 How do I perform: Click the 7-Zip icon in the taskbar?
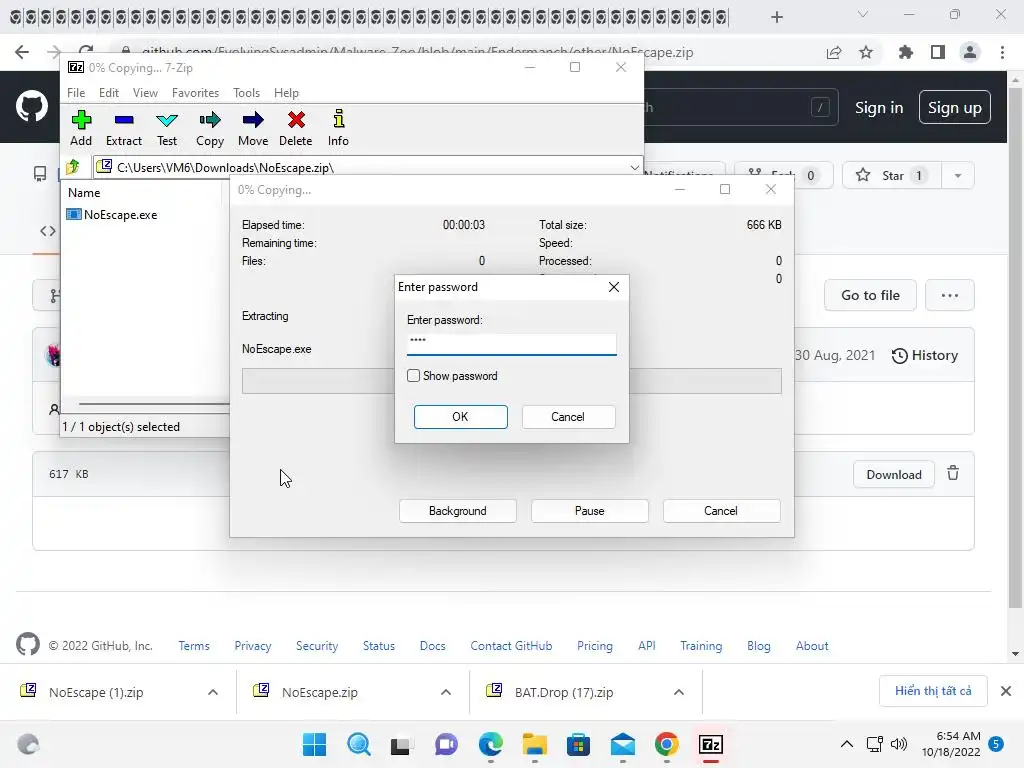coord(711,744)
